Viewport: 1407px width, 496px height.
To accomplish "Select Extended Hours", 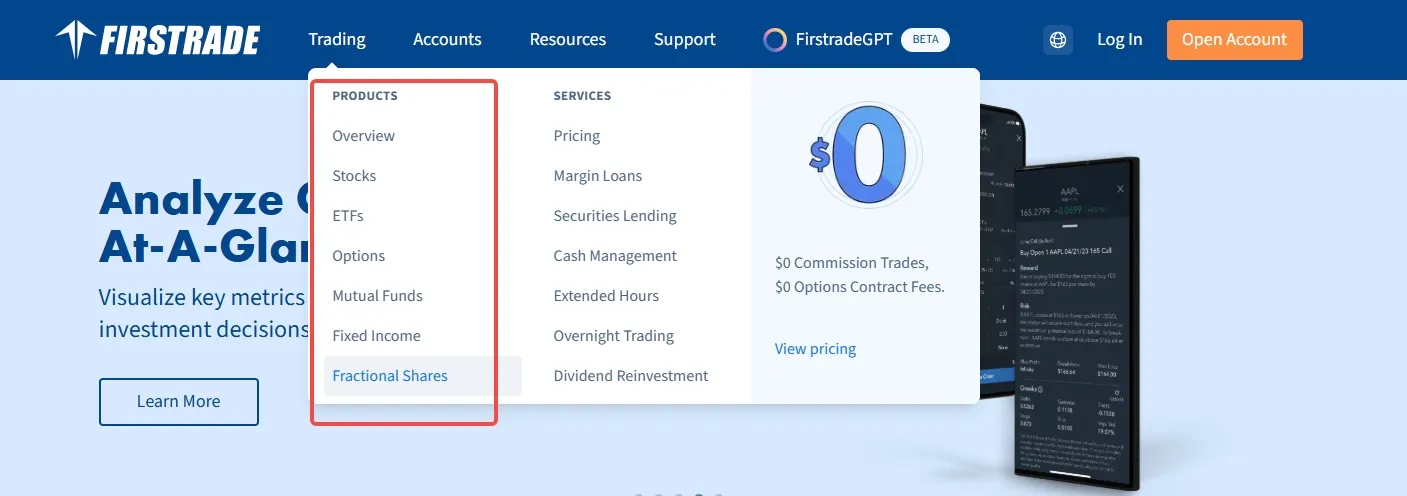I will click(606, 296).
